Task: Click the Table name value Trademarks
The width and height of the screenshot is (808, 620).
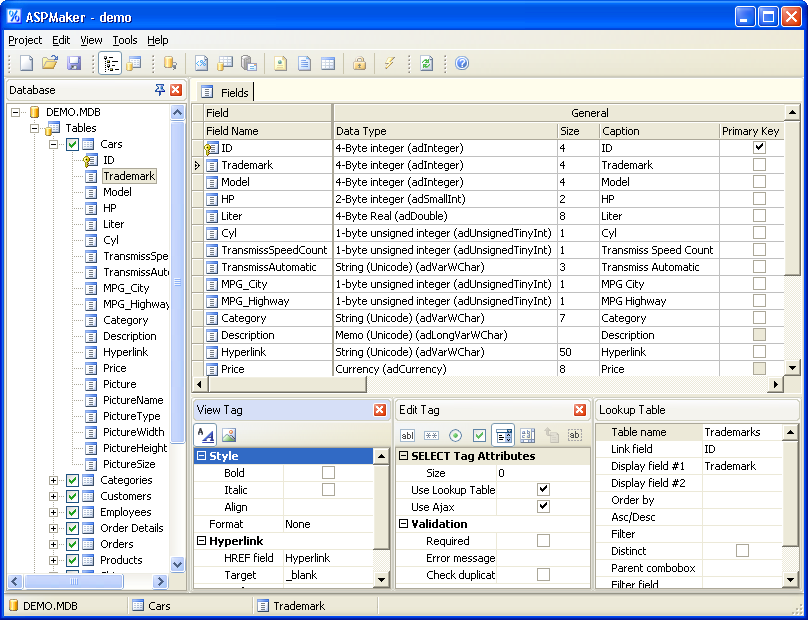Action: pos(742,432)
